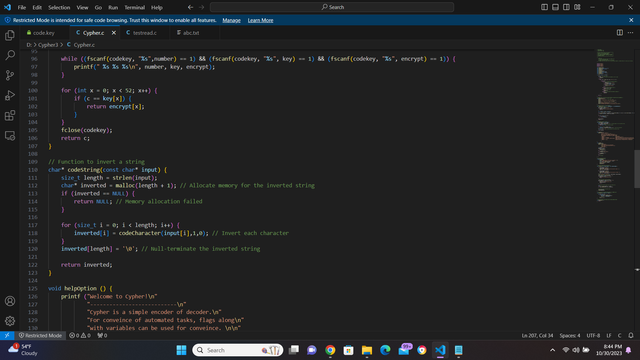Open the Explorer view in activity bar

tap(10, 36)
